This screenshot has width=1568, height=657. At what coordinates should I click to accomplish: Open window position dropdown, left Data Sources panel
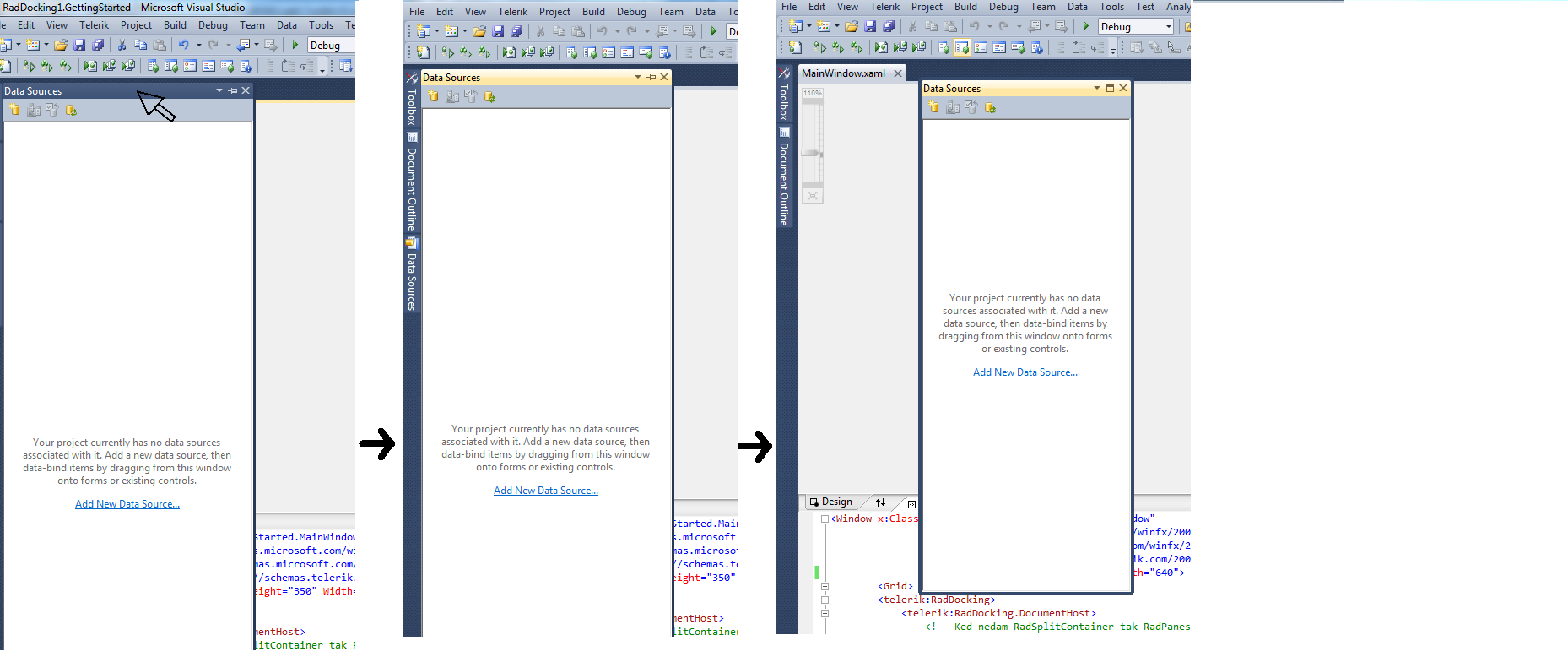[219, 90]
